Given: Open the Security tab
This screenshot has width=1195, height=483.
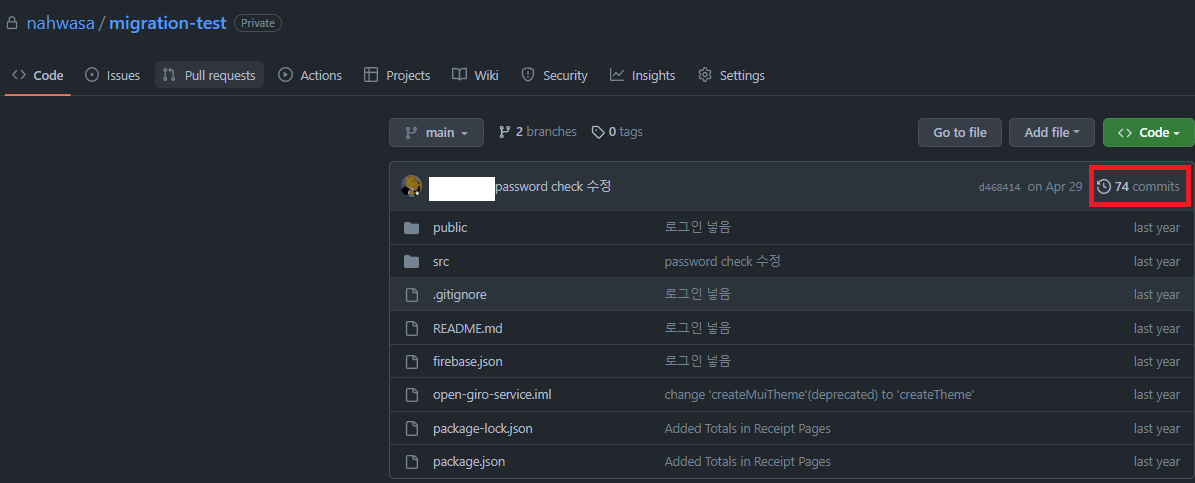Looking at the screenshot, I should pos(554,75).
